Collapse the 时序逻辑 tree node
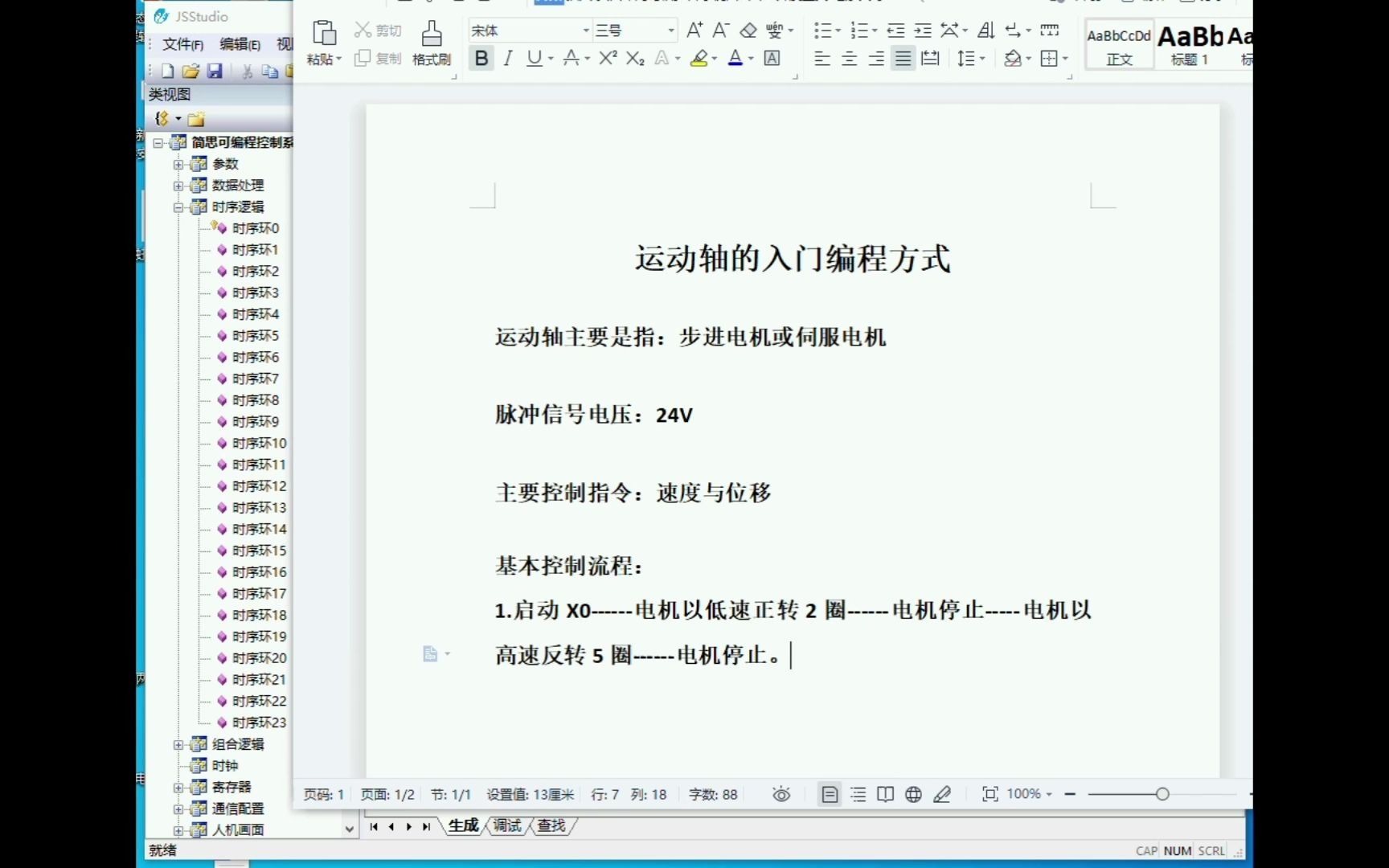The image size is (1389, 868). (x=178, y=207)
